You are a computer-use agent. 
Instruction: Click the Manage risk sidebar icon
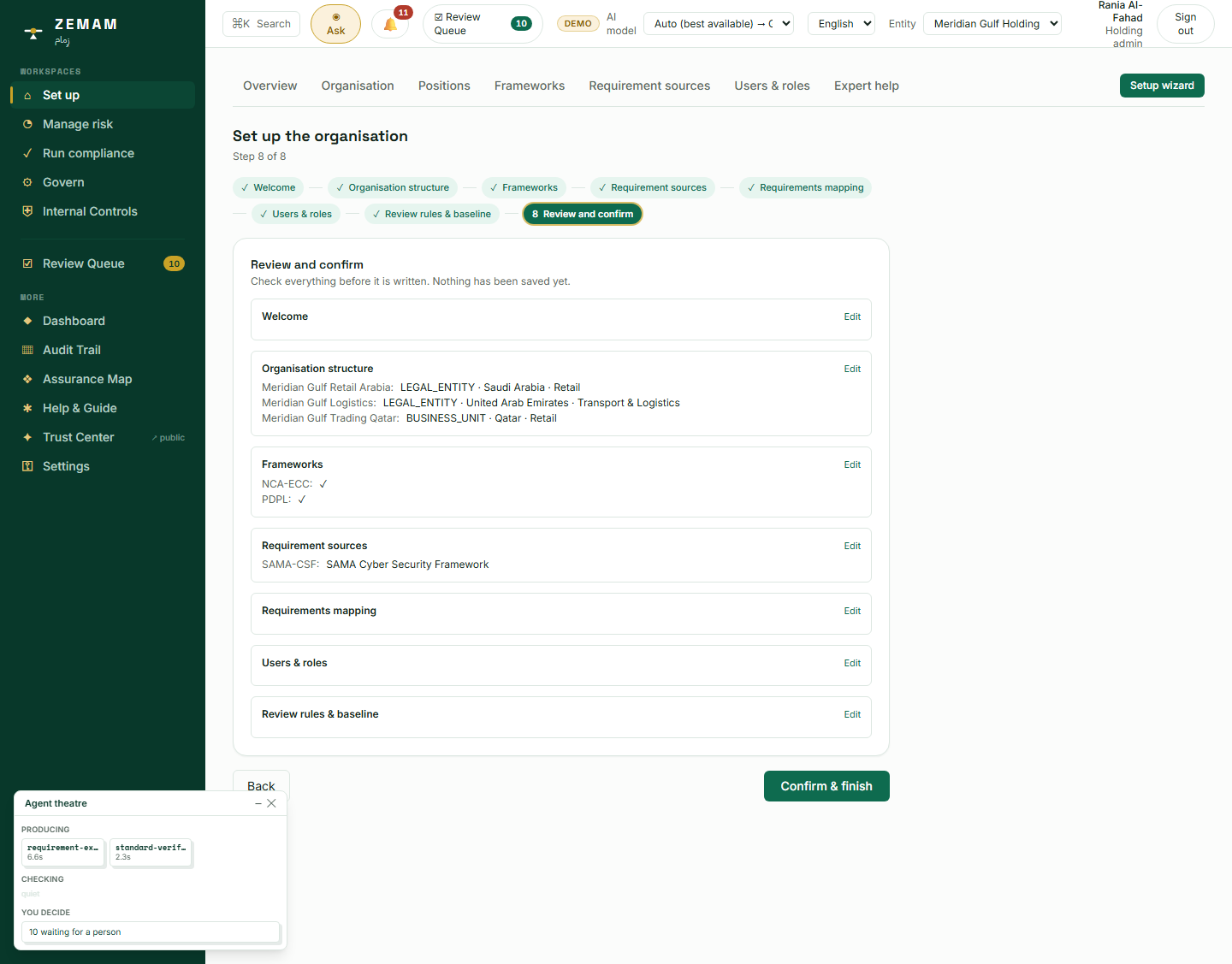27,124
